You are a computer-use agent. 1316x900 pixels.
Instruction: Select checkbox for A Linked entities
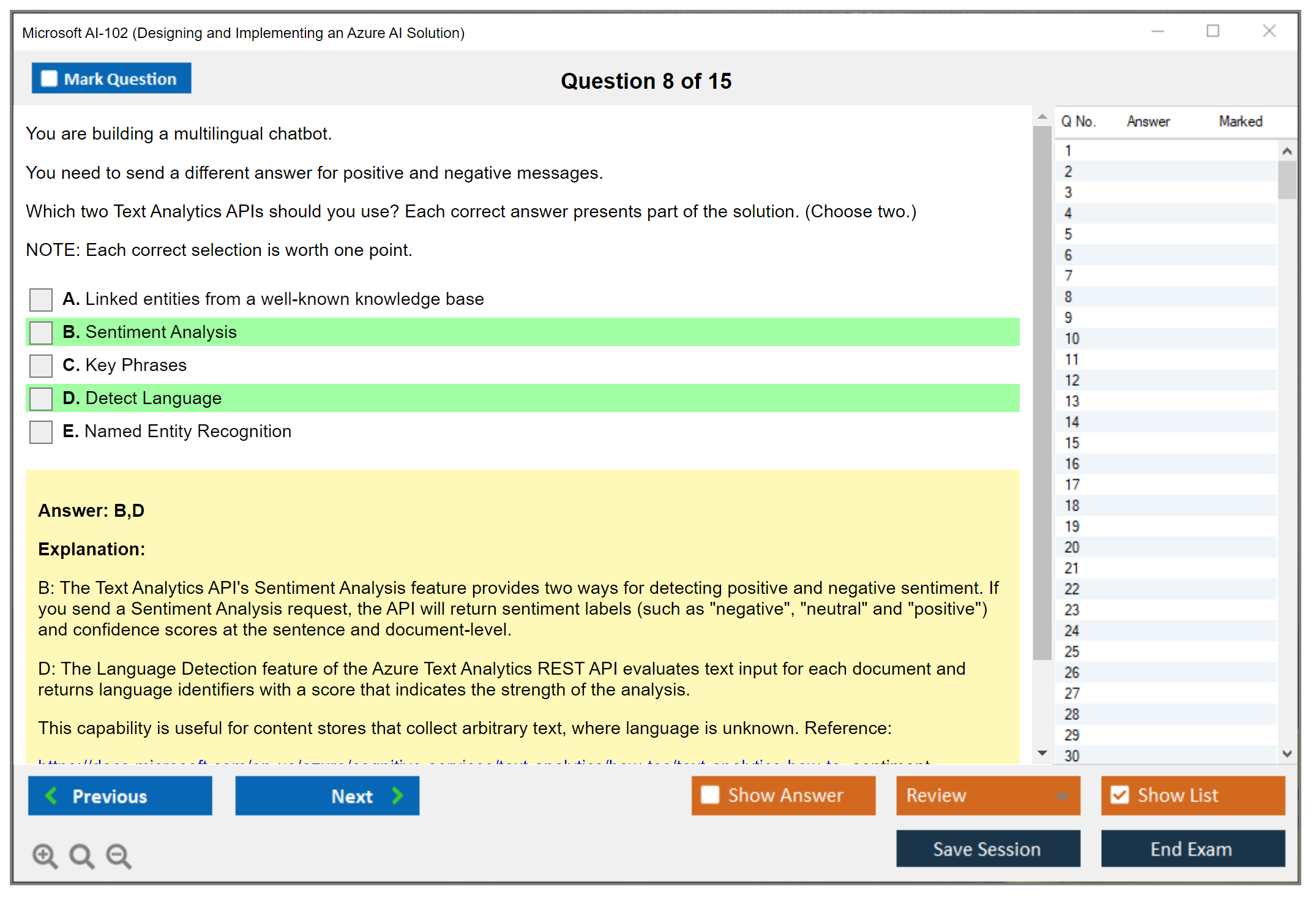coord(41,299)
